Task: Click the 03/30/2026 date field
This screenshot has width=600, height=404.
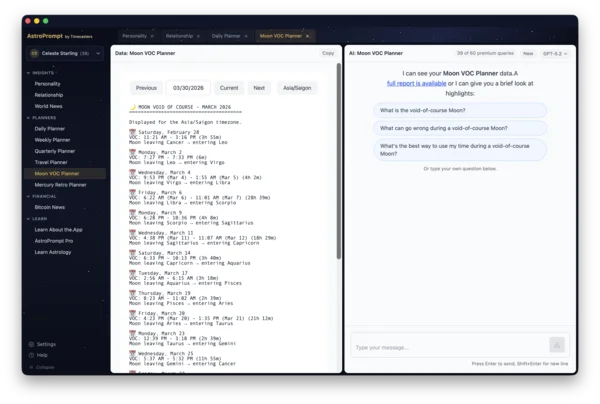Action: 188,88
